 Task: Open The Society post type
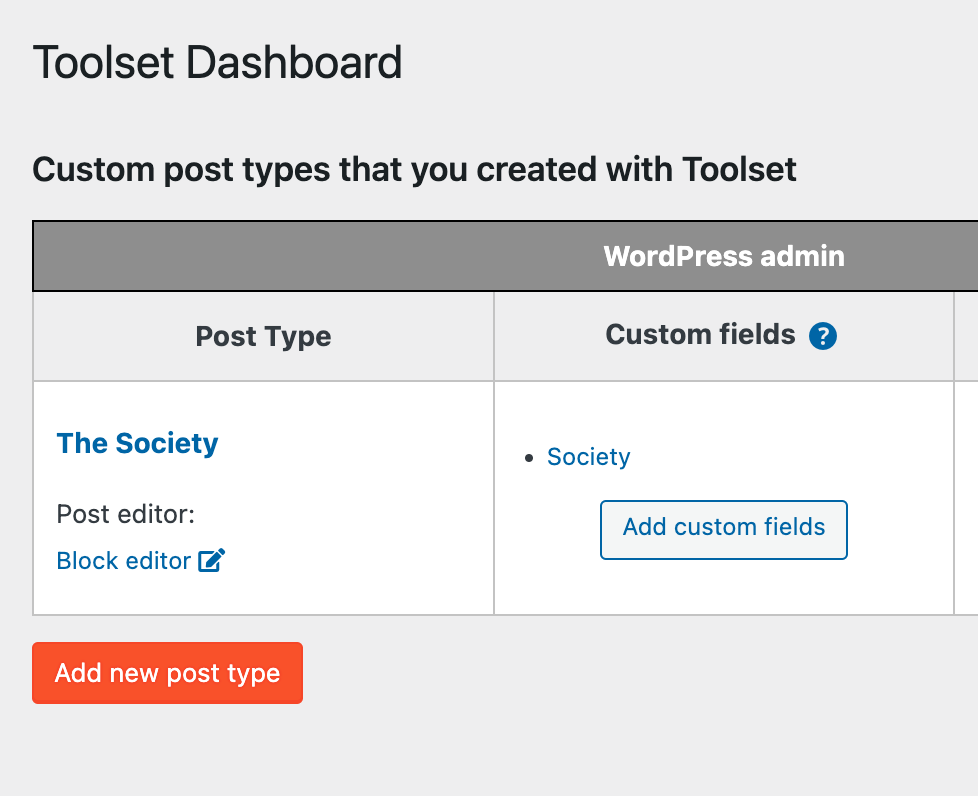pos(137,444)
